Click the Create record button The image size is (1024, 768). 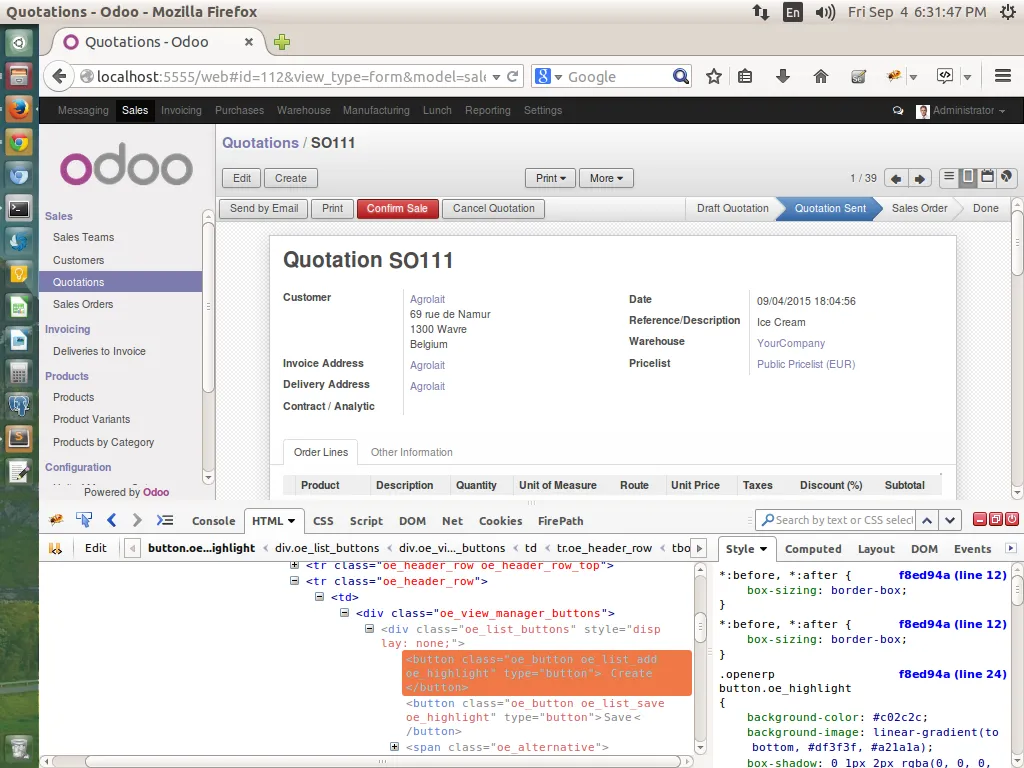291,178
